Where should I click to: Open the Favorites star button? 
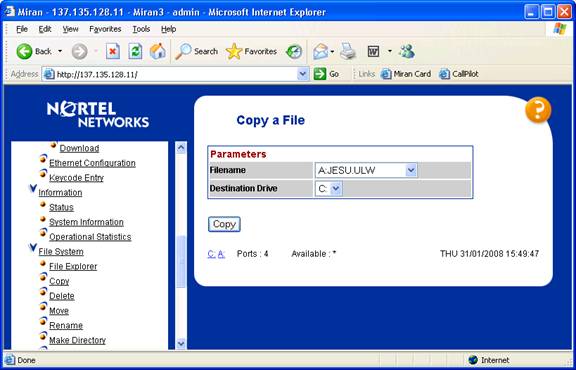pyautogui.click(x=251, y=51)
